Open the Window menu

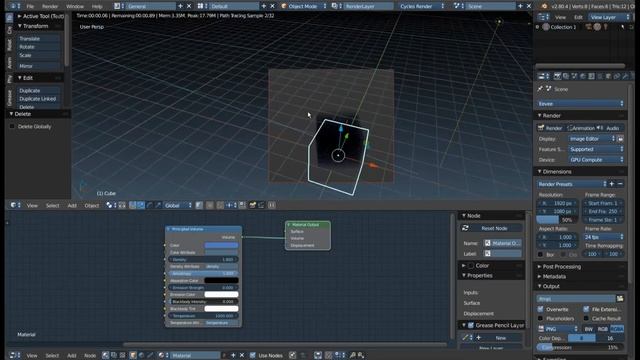[x=75, y=7]
